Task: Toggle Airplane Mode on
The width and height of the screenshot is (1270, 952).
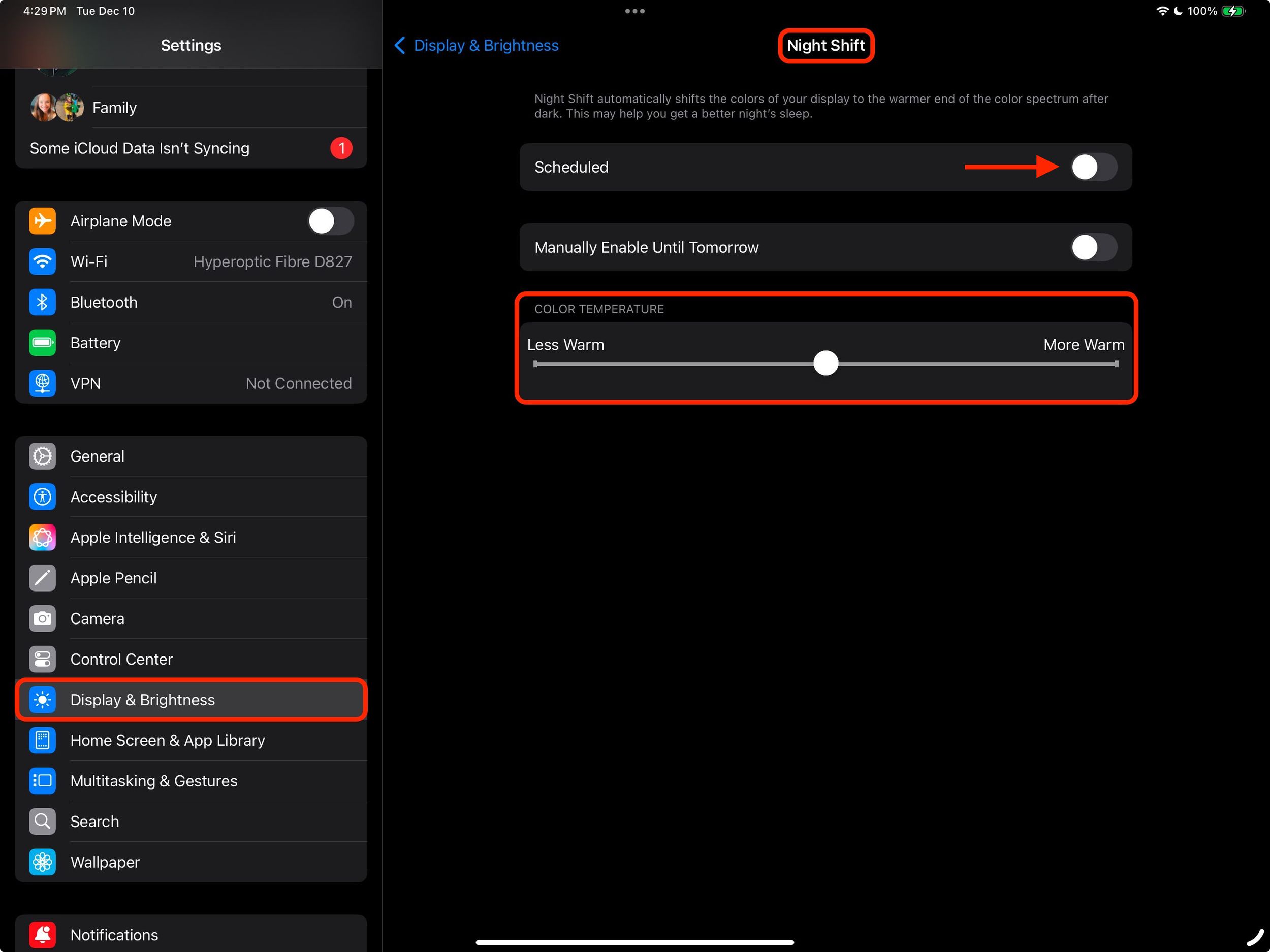Action: pyautogui.click(x=331, y=221)
